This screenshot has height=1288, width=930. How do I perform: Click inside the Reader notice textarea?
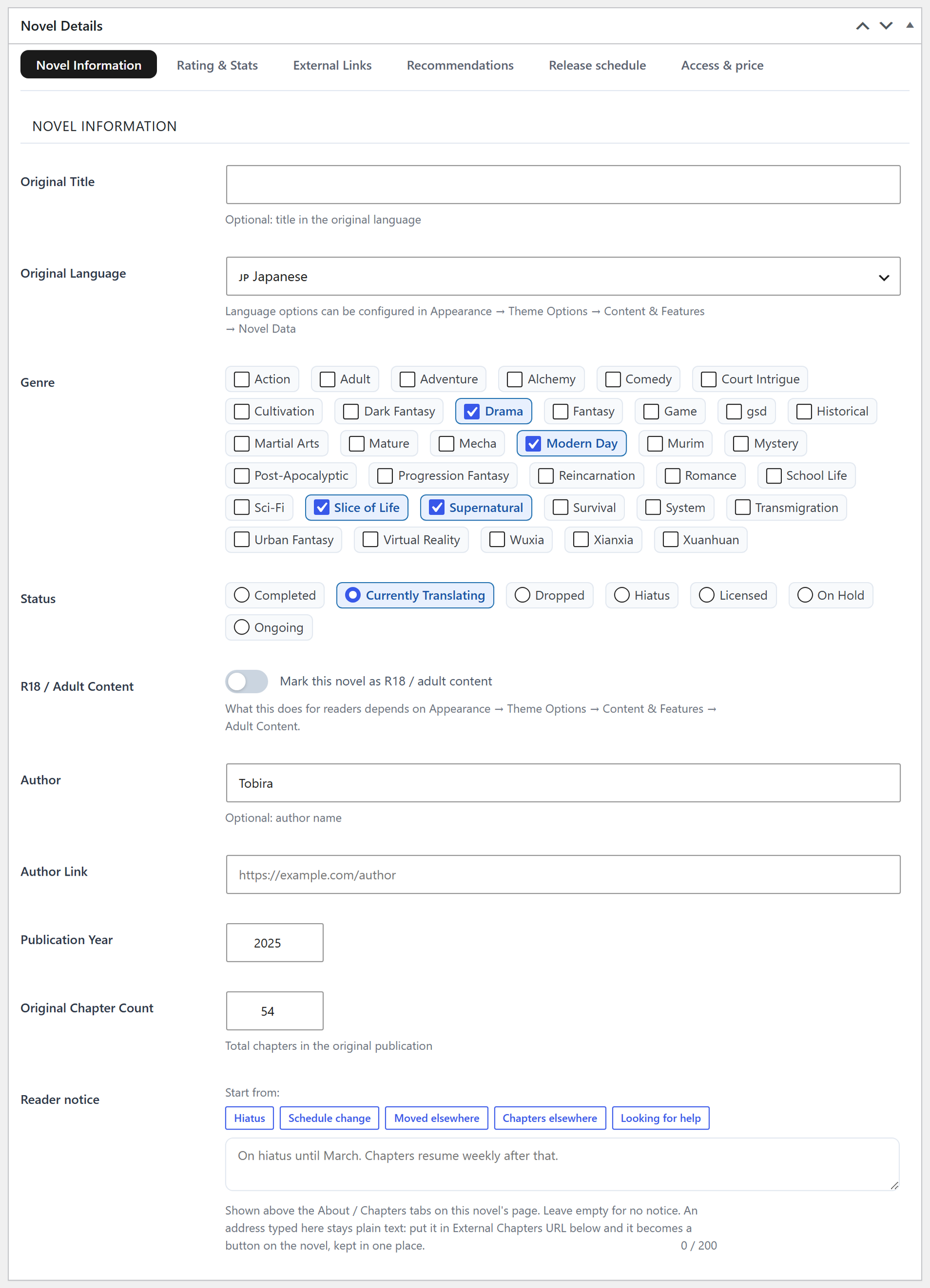(562, 1164)
